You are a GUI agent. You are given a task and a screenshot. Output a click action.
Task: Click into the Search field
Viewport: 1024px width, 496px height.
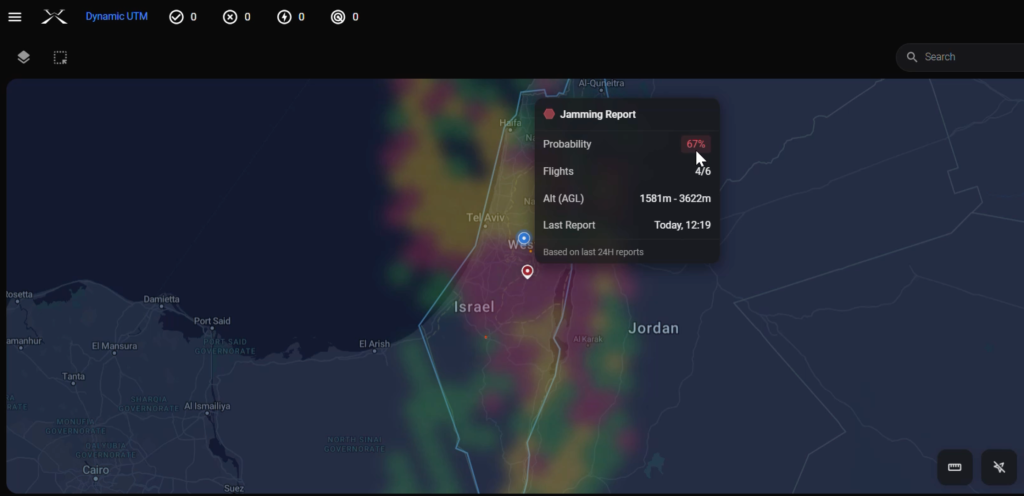[960, 57]
